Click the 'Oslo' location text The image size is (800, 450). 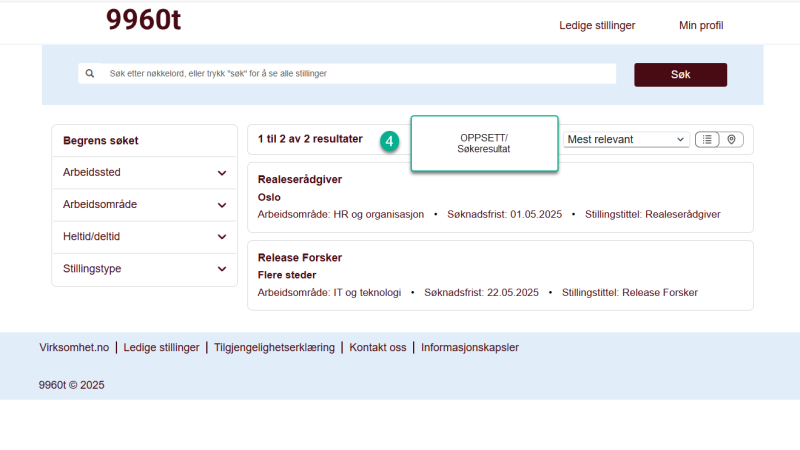(x=269, y=197)
